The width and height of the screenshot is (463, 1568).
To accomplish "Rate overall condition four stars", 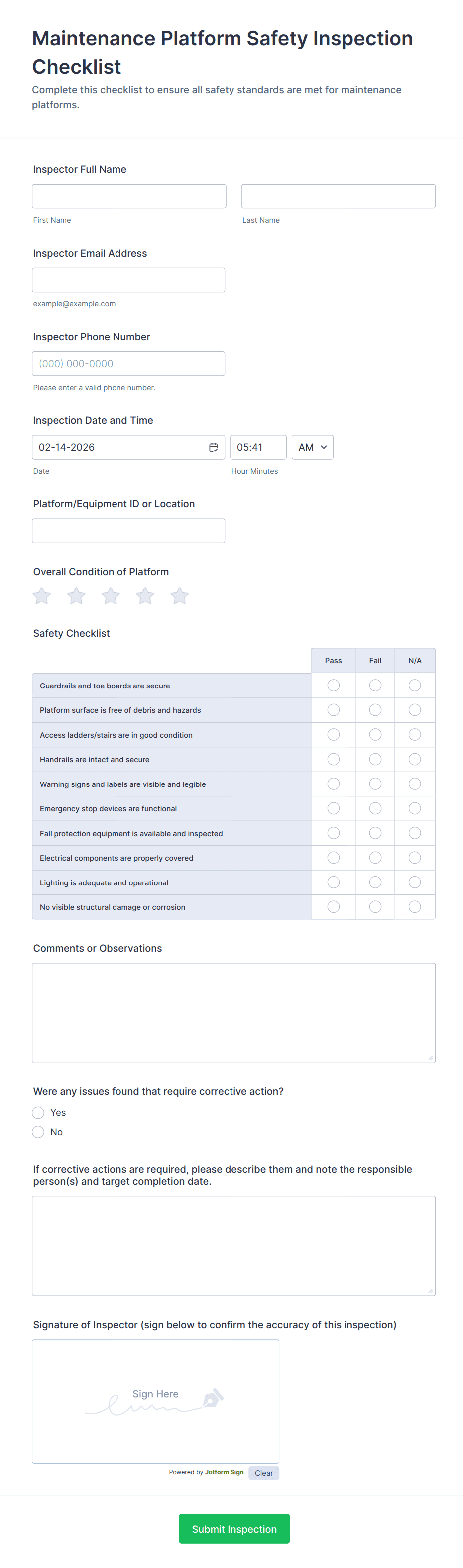I will pyautogui.click(x=145, y=596).
